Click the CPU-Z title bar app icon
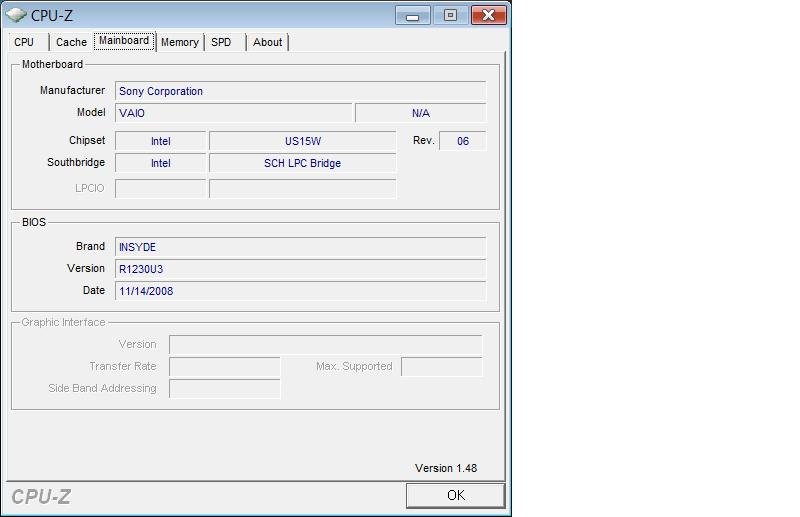 [x=16, y=15]
